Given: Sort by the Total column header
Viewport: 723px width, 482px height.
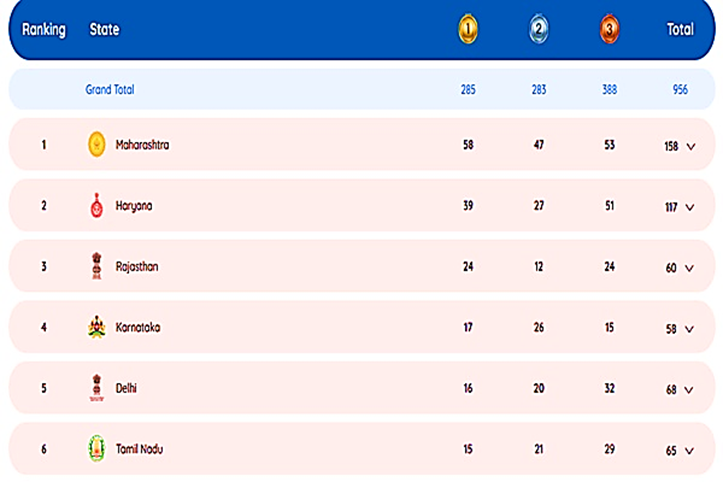Looking at the screenshot, I should (680, 30).
